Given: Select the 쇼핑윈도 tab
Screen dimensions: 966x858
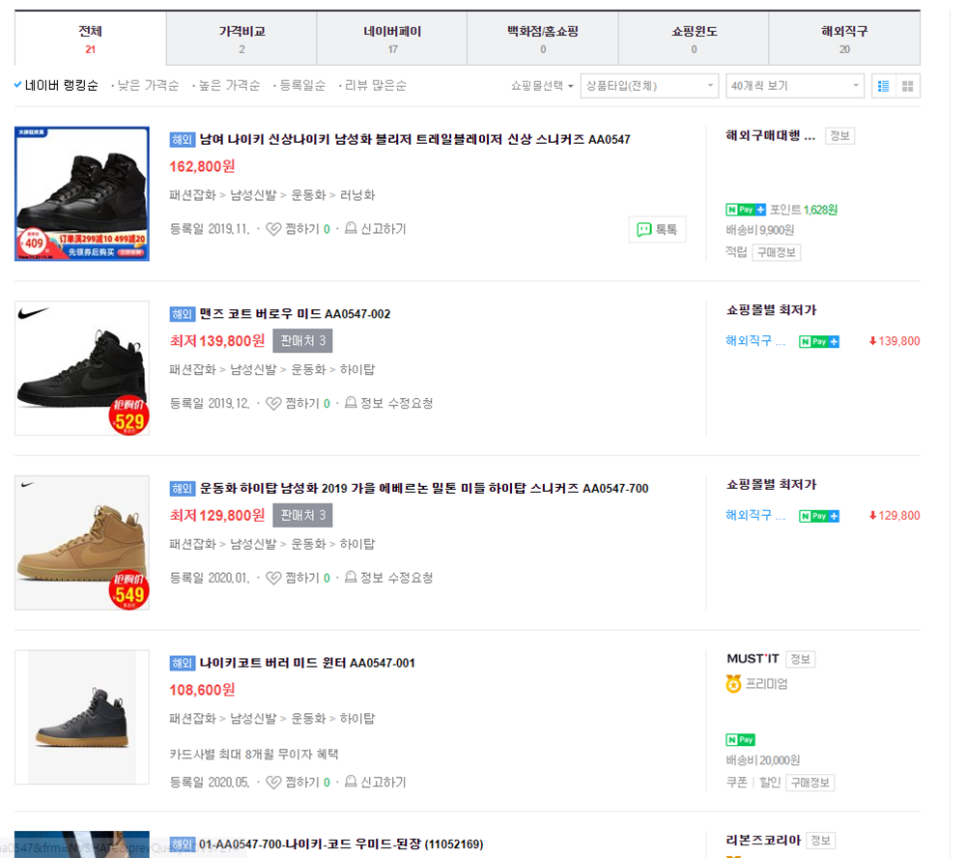Looking at the screenshot, I should coord(694,38).
